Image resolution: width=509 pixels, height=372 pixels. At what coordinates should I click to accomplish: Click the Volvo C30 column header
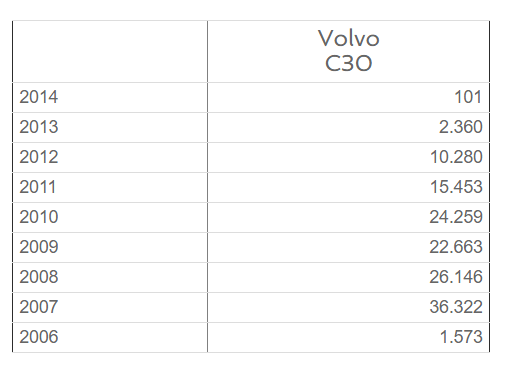pos(348,51)
